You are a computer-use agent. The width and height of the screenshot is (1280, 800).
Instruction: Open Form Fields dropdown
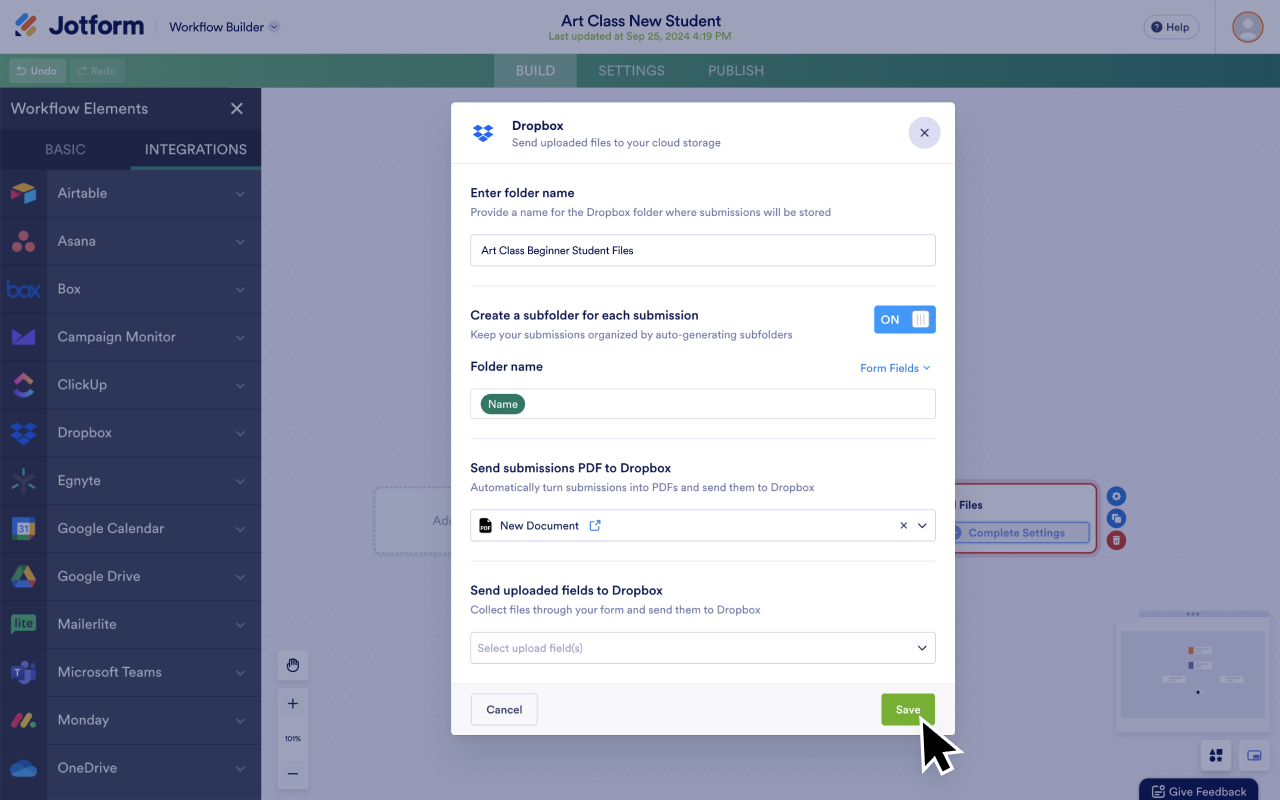(x=895, y=368)
